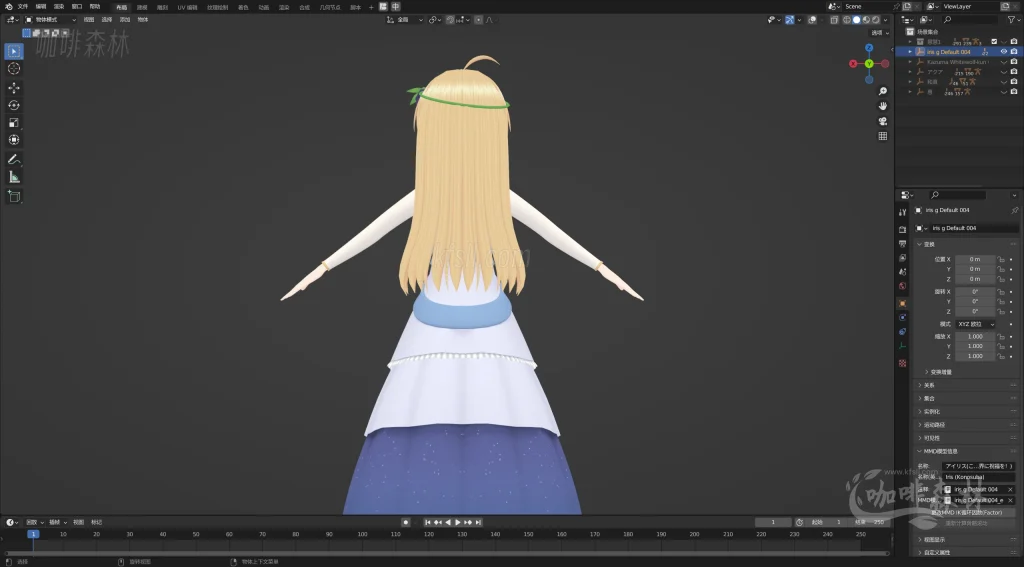Open the Object Data properties tab

click(903, 346)
